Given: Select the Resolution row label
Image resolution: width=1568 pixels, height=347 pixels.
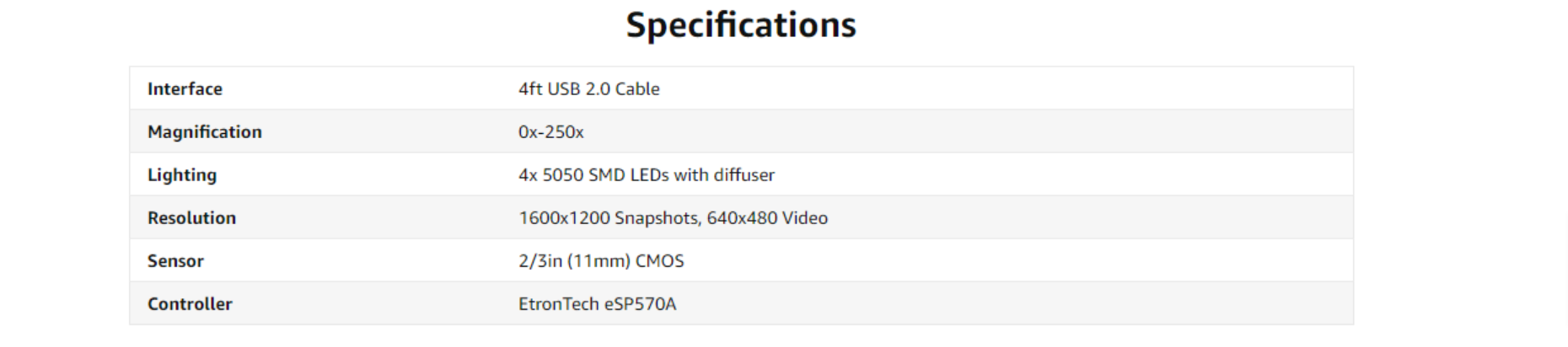Looking at the screenshot, I should point(191,218).
